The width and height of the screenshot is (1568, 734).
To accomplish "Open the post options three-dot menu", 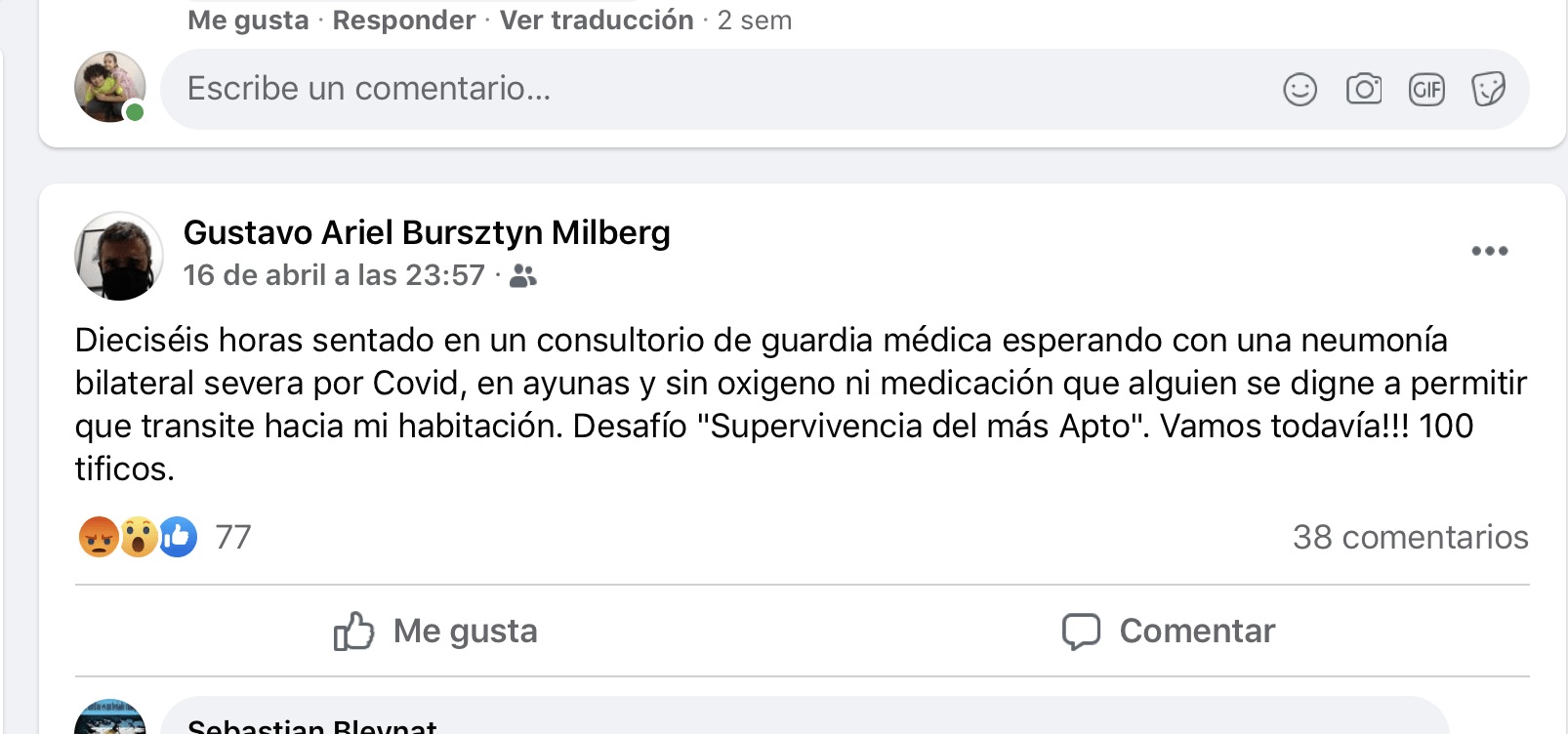I will (x=1489, y=252).
